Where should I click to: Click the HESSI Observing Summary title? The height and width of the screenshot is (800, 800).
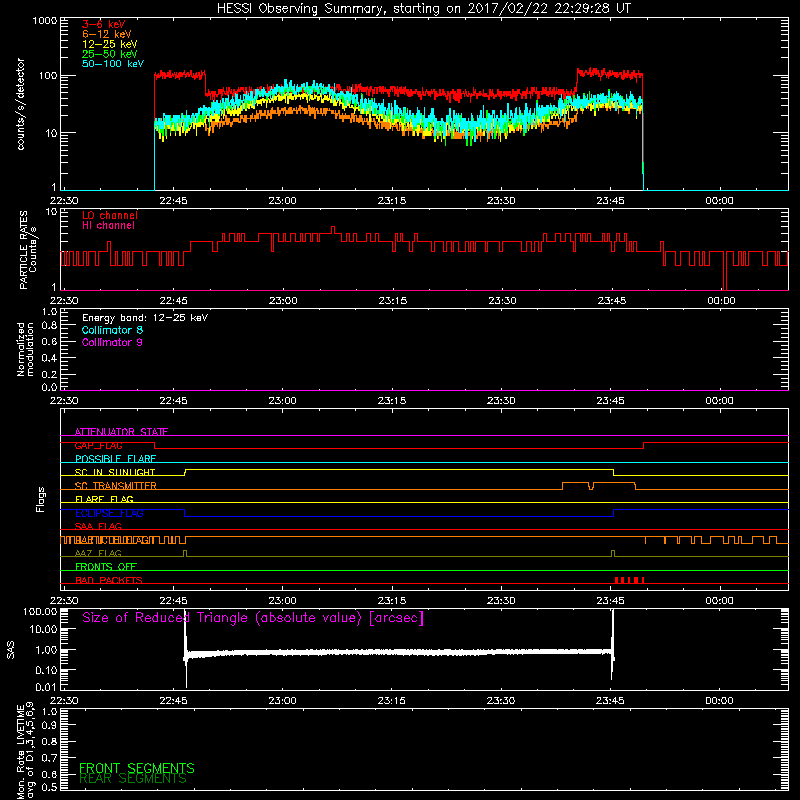(423, 9)
